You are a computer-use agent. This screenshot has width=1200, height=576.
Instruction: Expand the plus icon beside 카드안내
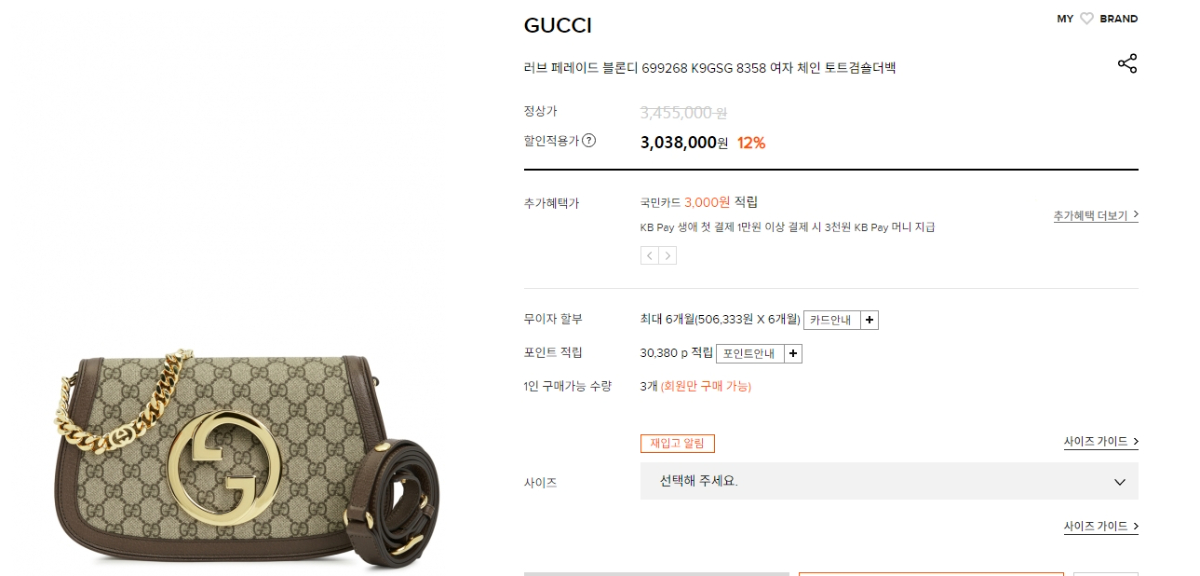[870, 320]
